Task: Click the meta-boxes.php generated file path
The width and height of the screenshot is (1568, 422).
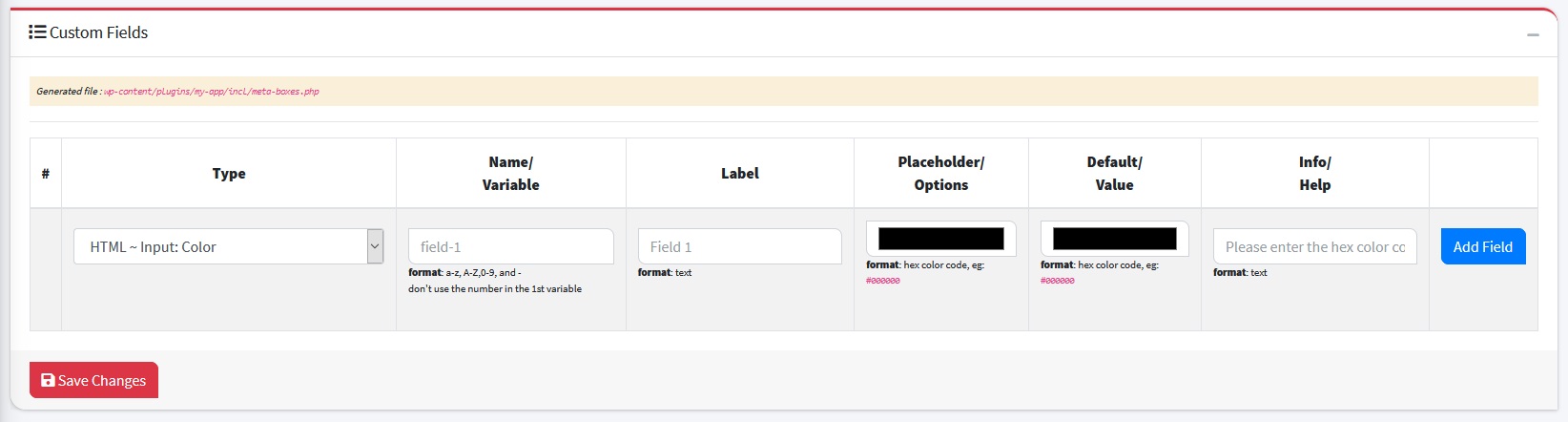Action: click(212, 92)
